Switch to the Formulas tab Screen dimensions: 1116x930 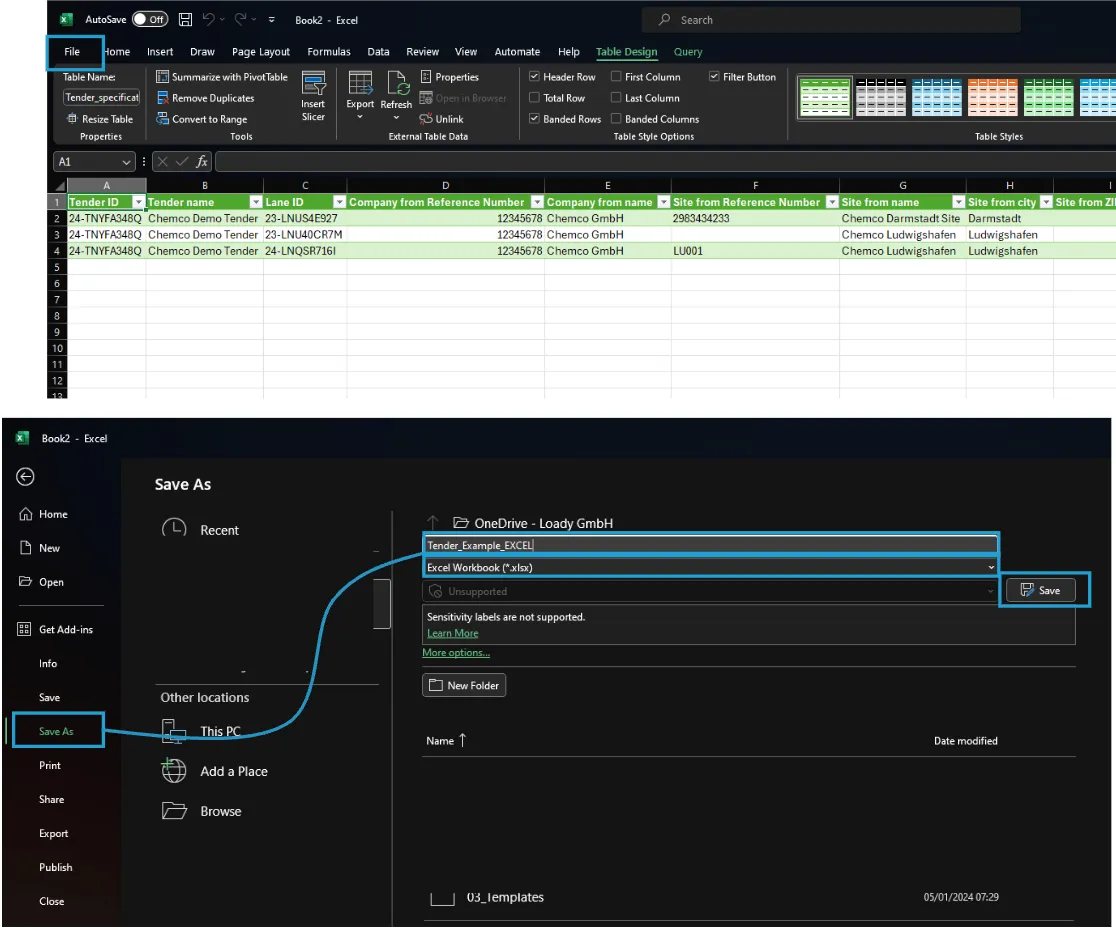329,52
